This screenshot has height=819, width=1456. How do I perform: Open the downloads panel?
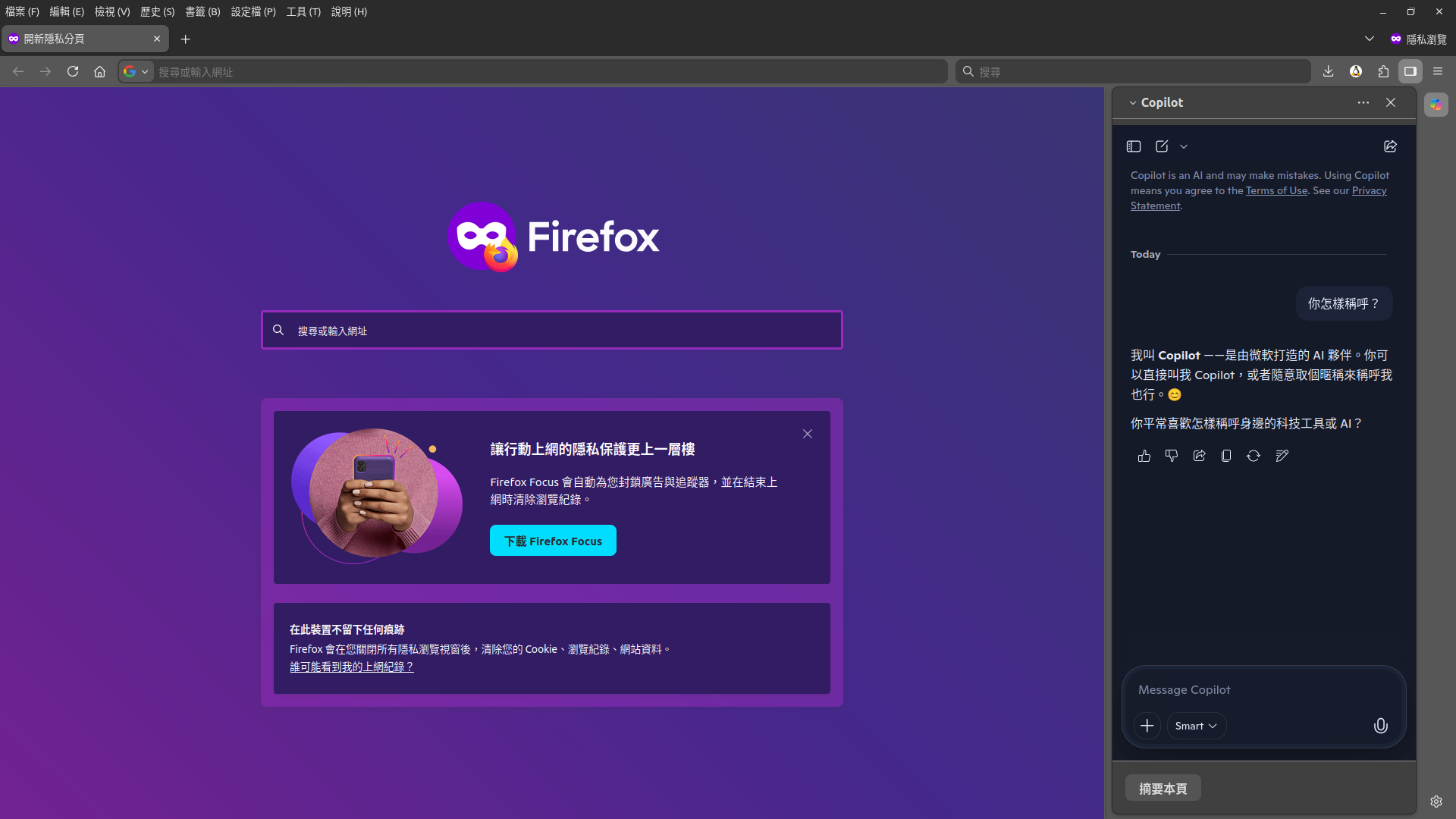coord(1328,71)
